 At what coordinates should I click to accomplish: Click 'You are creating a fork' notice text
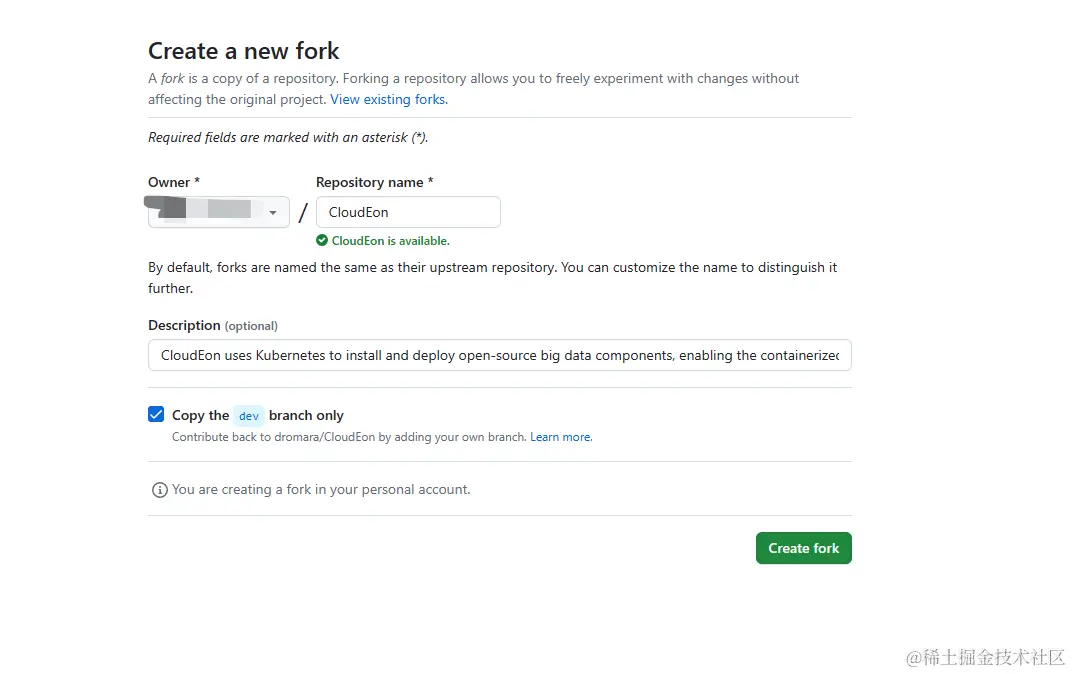click(321, 489)
